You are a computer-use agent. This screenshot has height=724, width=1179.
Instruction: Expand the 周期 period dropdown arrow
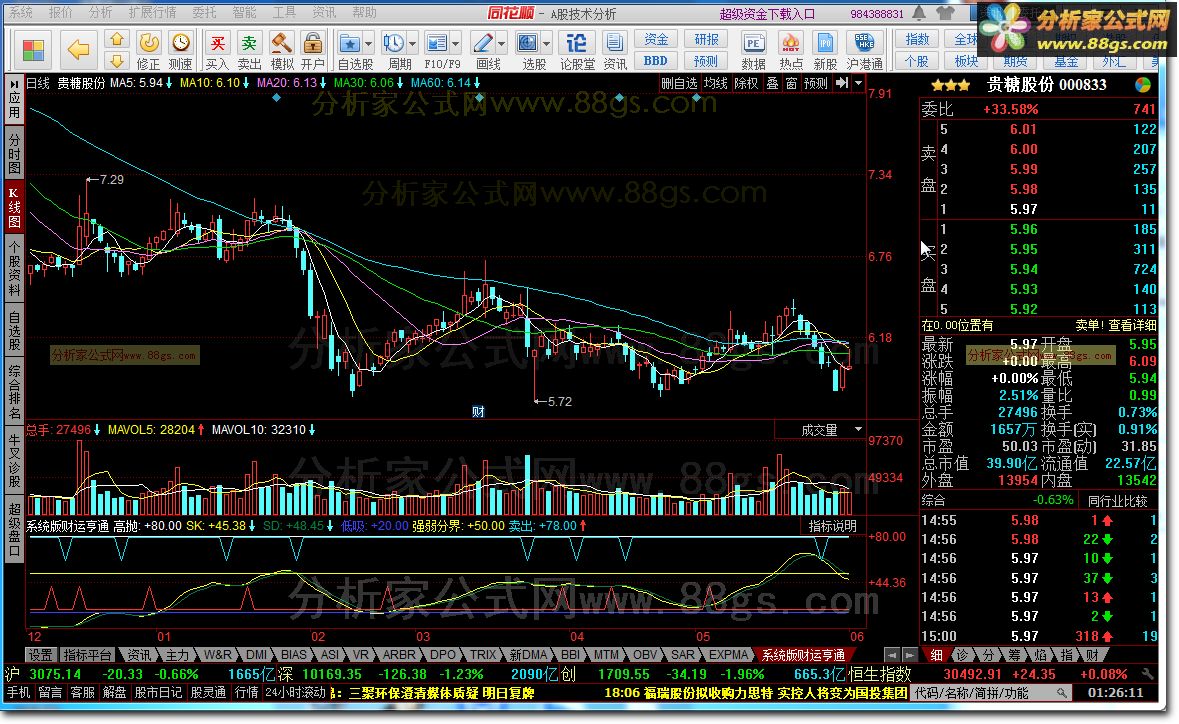411,44
